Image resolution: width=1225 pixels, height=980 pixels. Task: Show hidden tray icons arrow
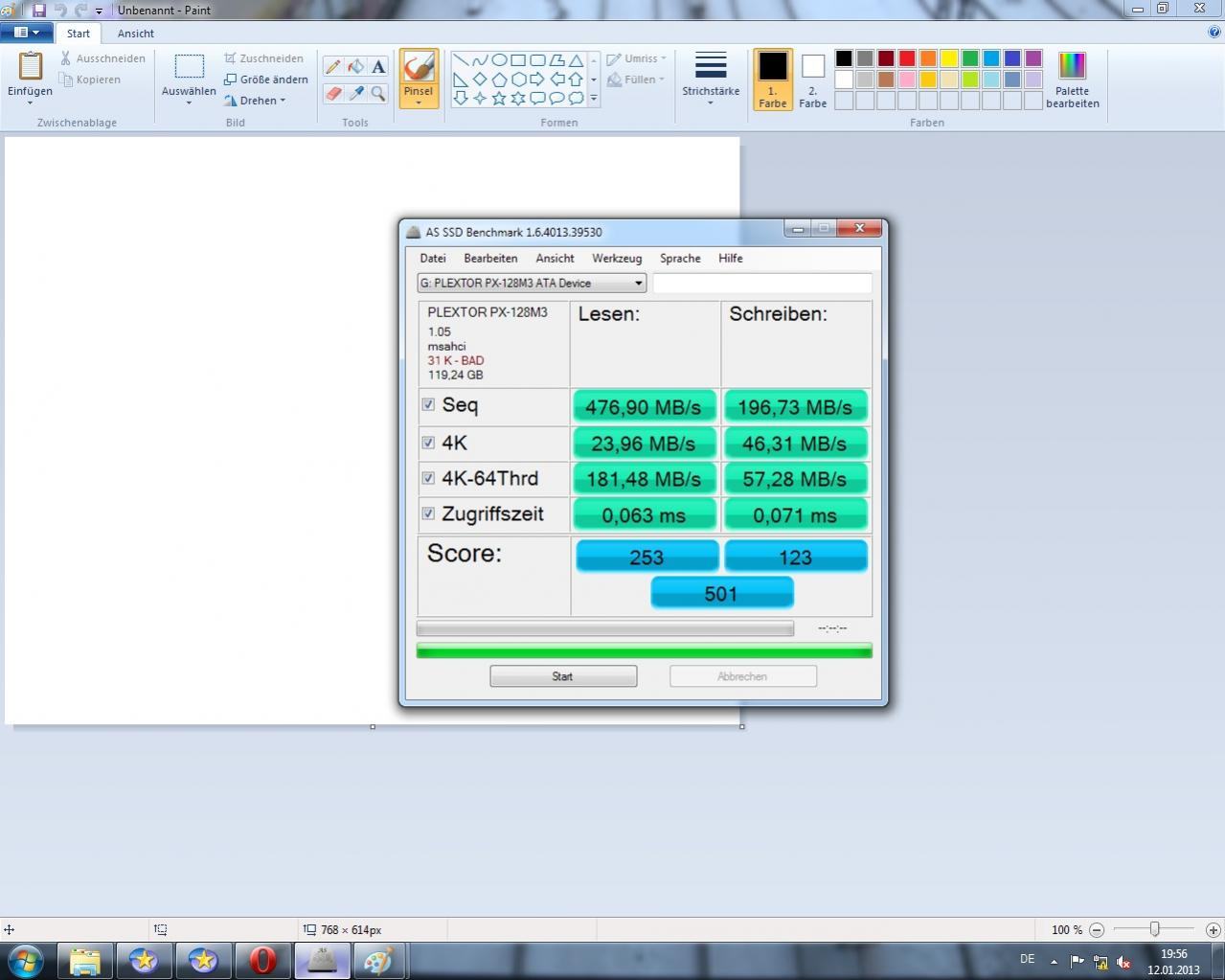[x=1054, y=961]
